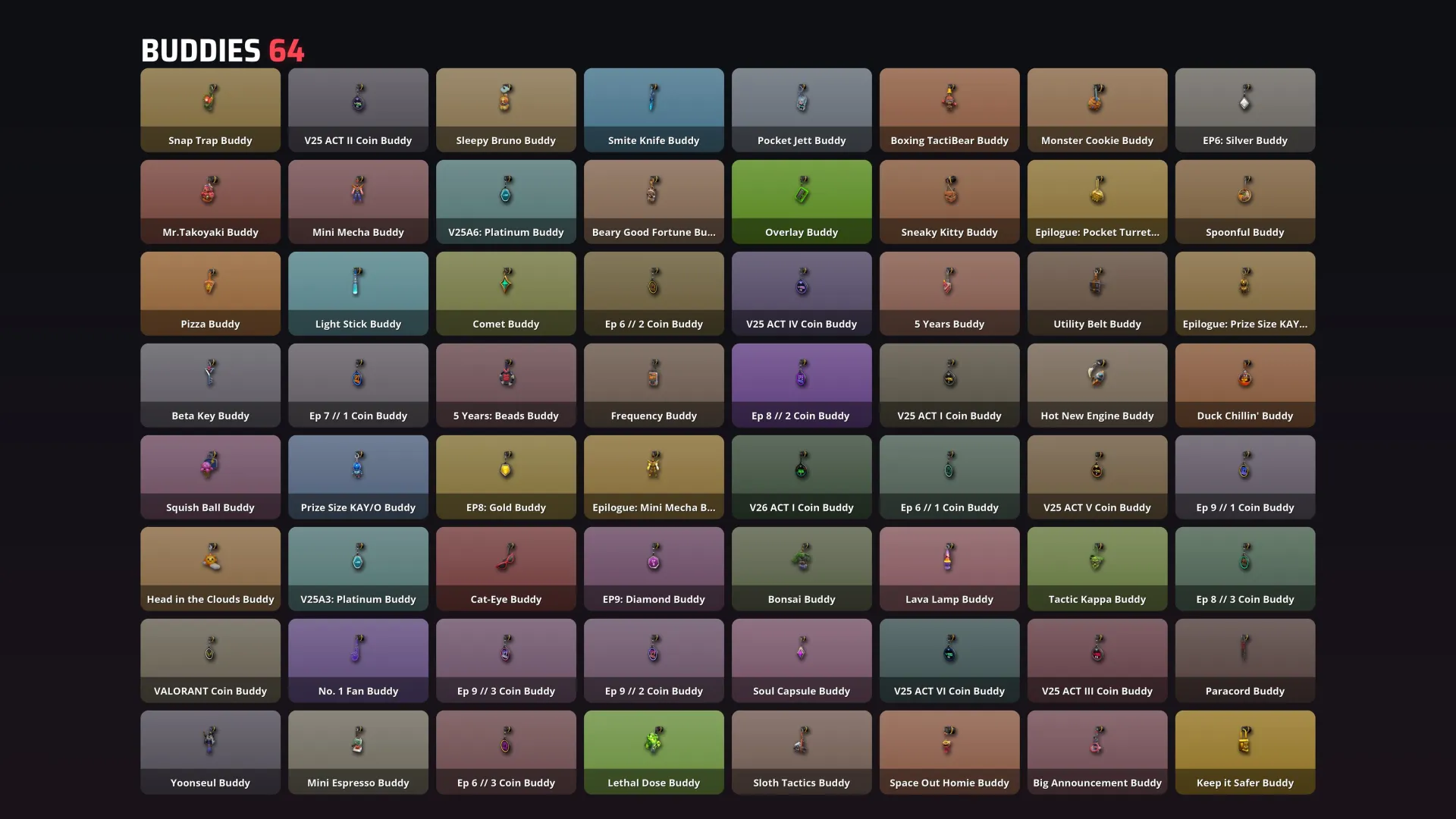Pick the Sleepy Bruno Buddy charm icon
The image size is (1456, 819).
506,98
